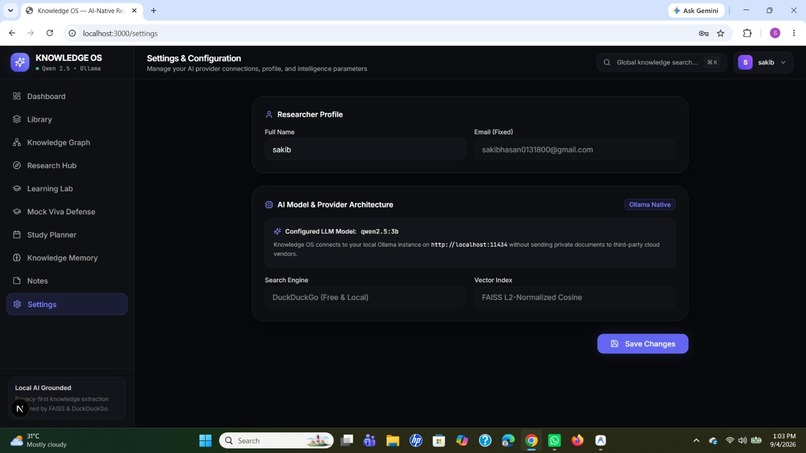Click the Search Engine DuckDuckGo field
Image resolution: width=806 pixels, height=453 pixels.
point(365,297)
